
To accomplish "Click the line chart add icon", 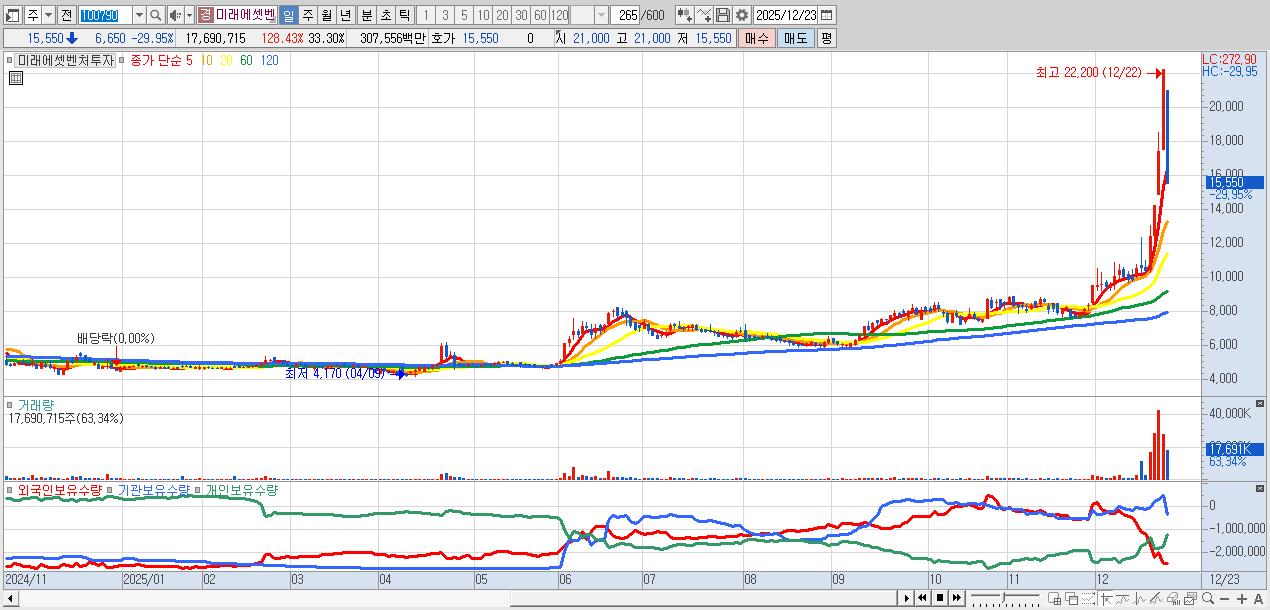I will click(x=703, y=15).
